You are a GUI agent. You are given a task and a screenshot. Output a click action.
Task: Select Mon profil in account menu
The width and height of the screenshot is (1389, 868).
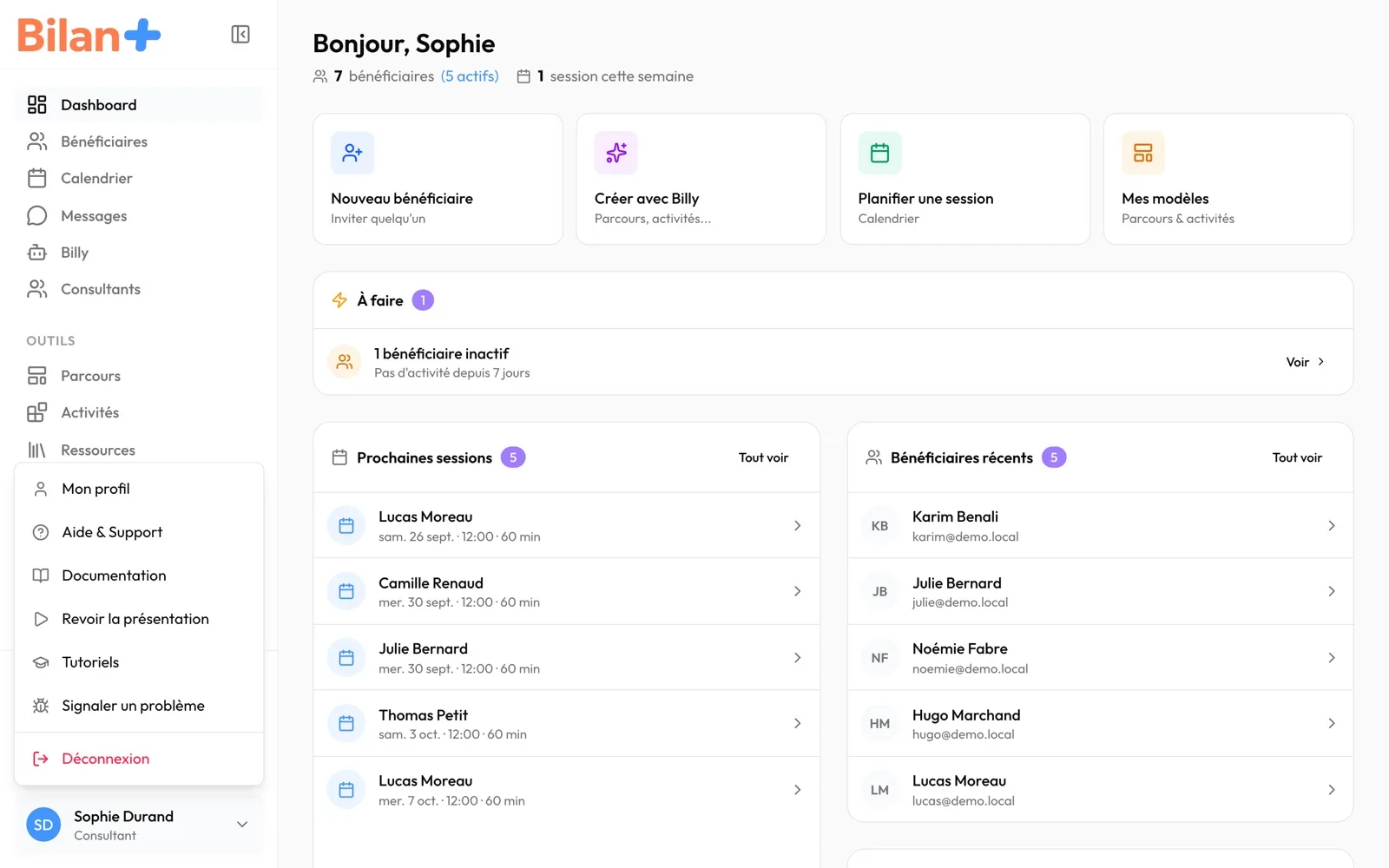click(x=139, y=489)
